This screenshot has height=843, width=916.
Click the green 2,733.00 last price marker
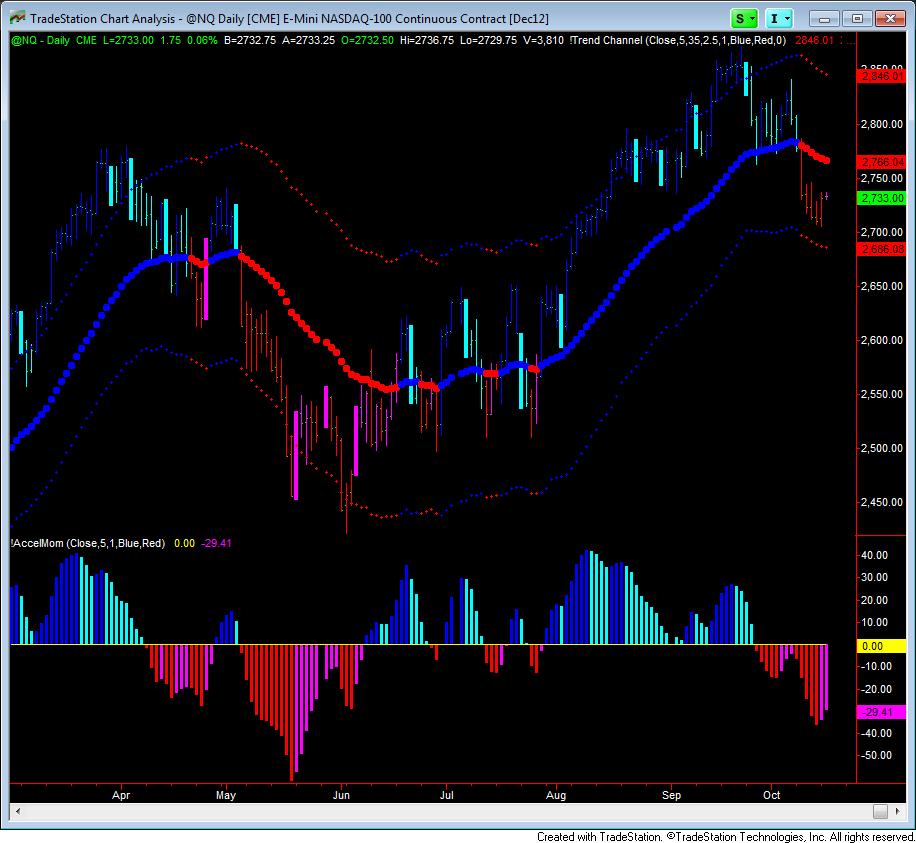[880, 198]
